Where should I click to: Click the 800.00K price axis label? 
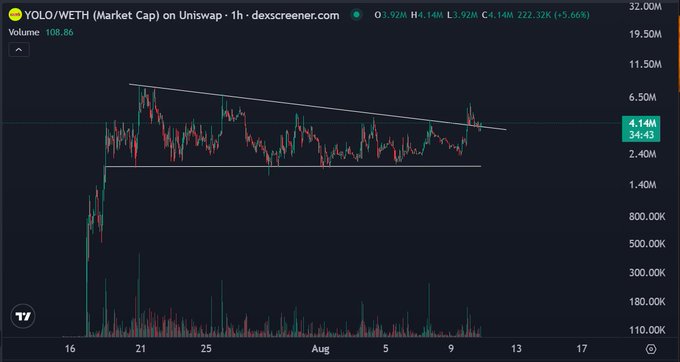(647, 216)
